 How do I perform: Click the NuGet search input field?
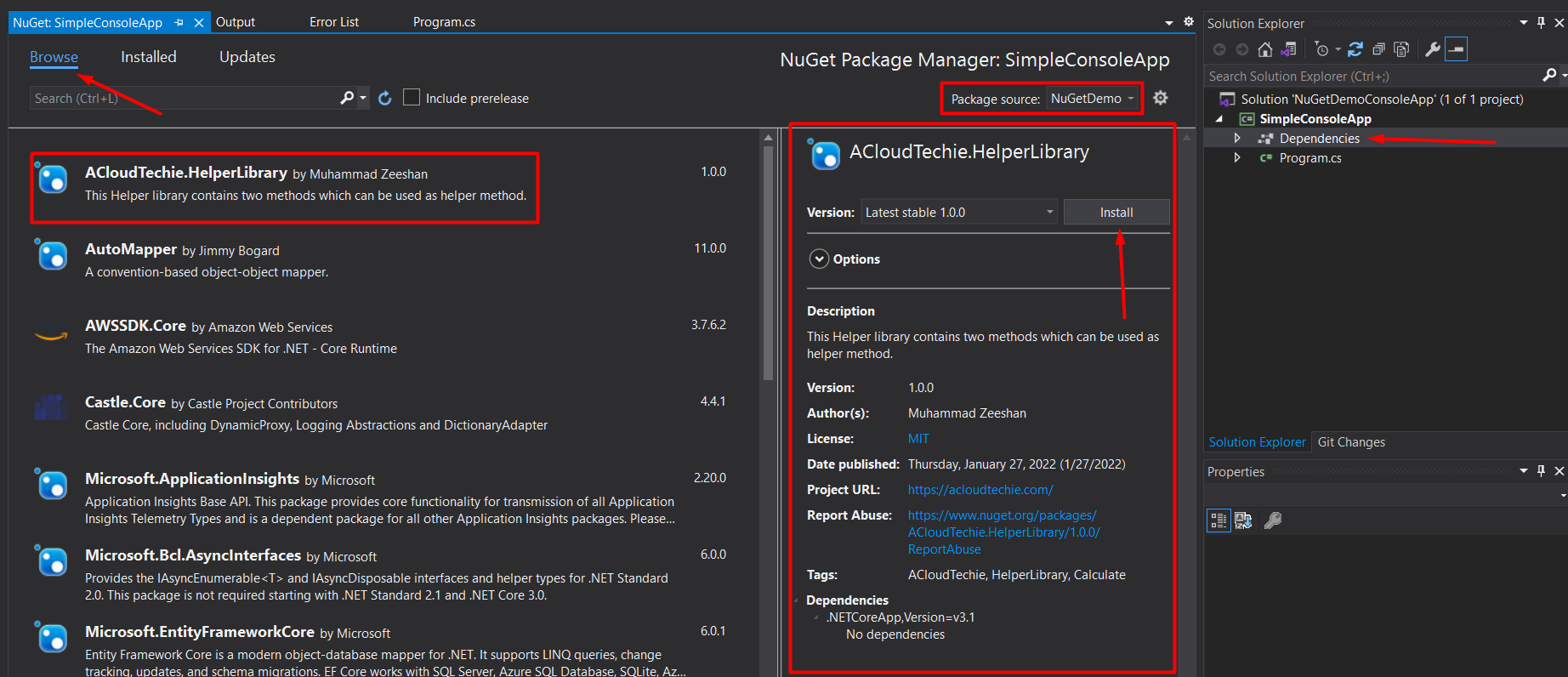point(185,98)
